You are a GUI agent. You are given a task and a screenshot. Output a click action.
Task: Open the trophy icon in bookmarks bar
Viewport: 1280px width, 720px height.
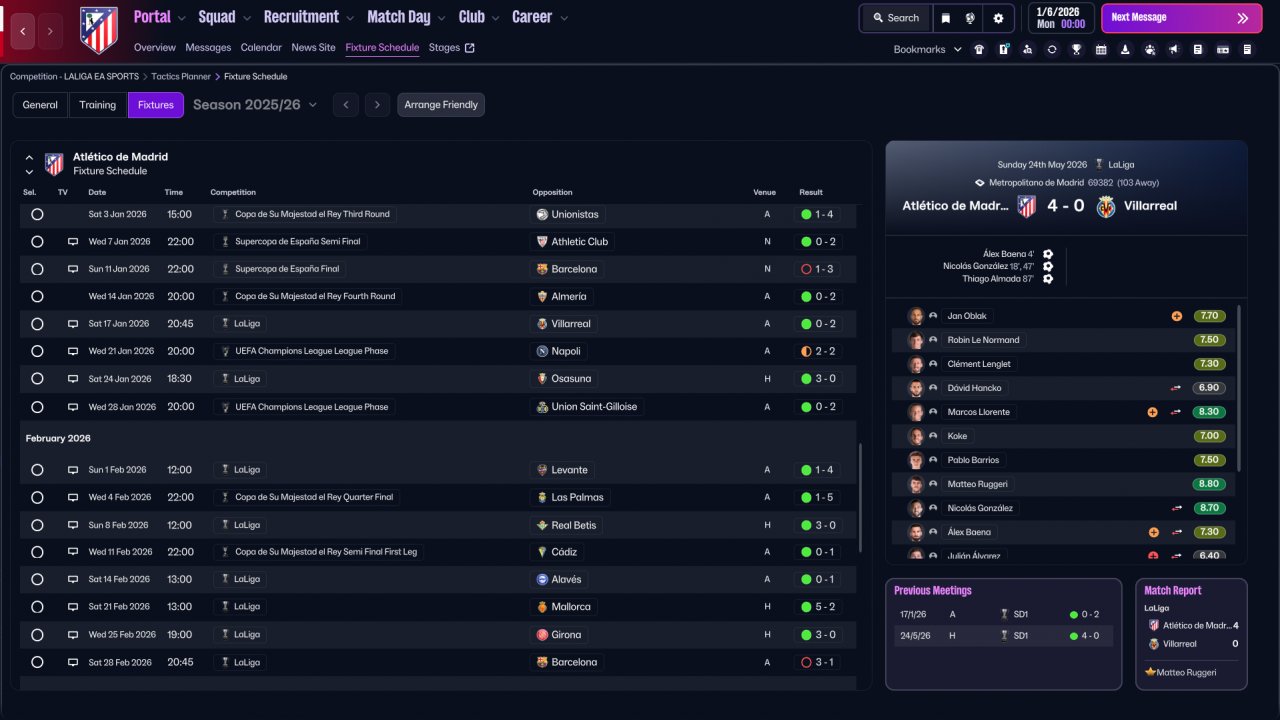point(1076,49)
